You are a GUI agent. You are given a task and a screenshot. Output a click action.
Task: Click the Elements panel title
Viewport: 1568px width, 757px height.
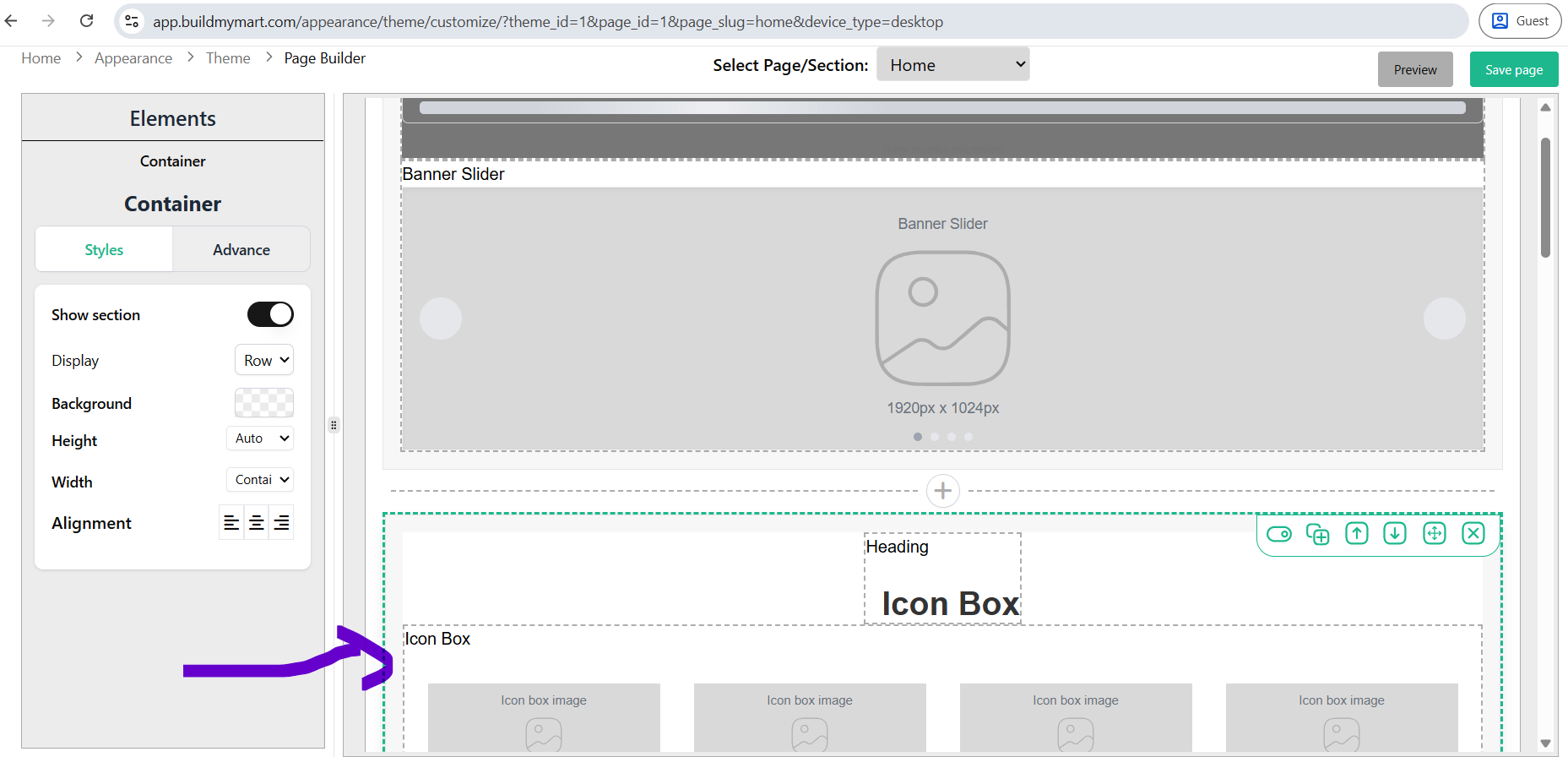[x=173, y=118]
